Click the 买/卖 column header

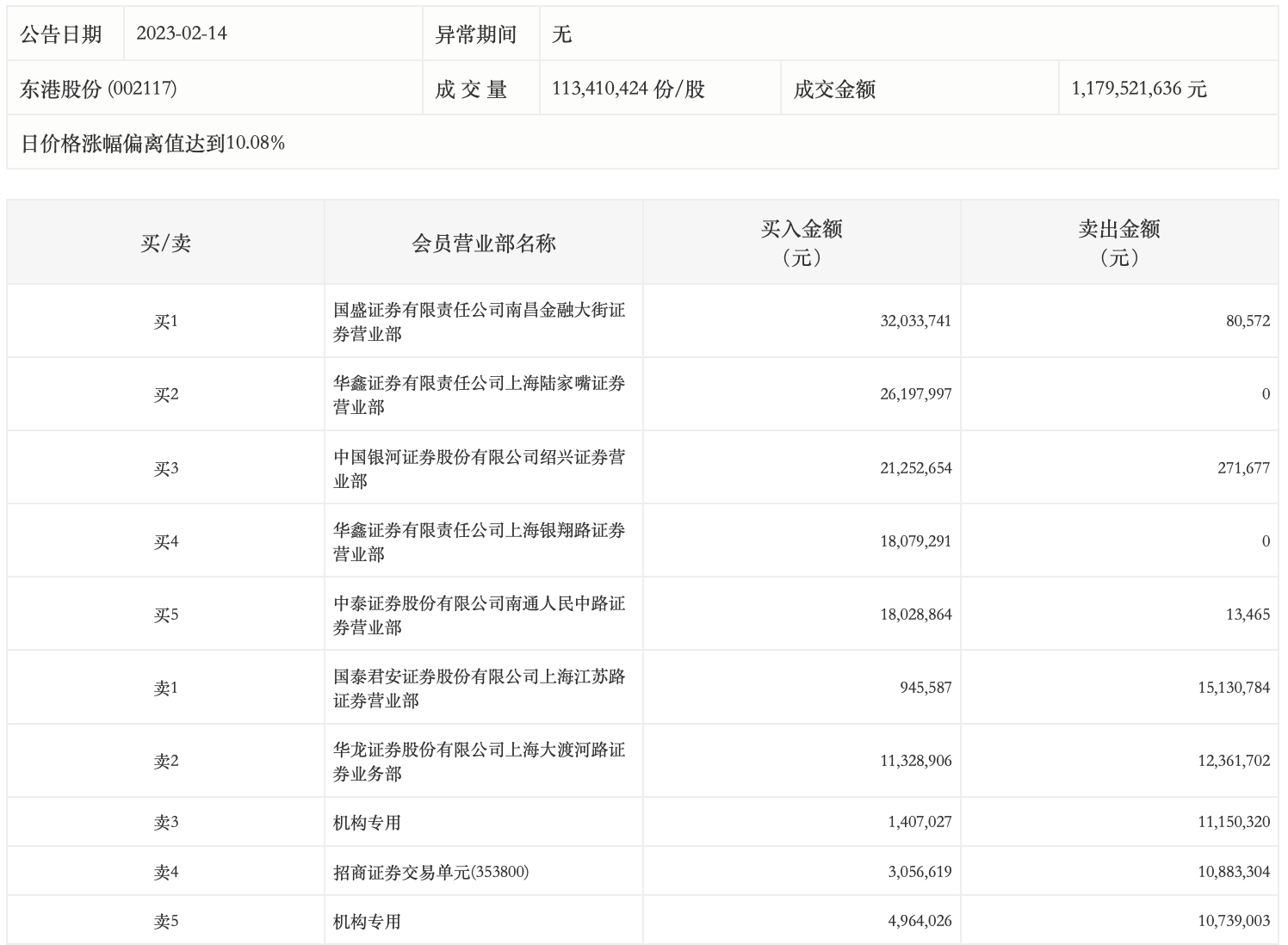click(x=165, y=244)
